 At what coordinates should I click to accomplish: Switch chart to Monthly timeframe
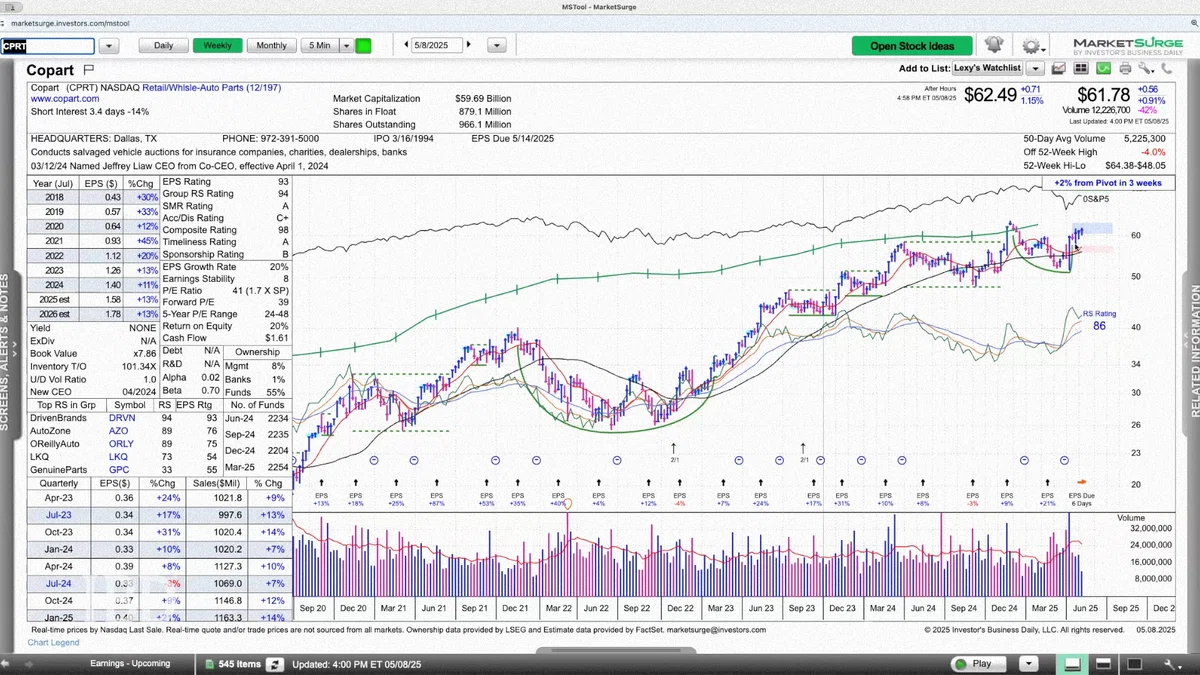coord(272,46)
